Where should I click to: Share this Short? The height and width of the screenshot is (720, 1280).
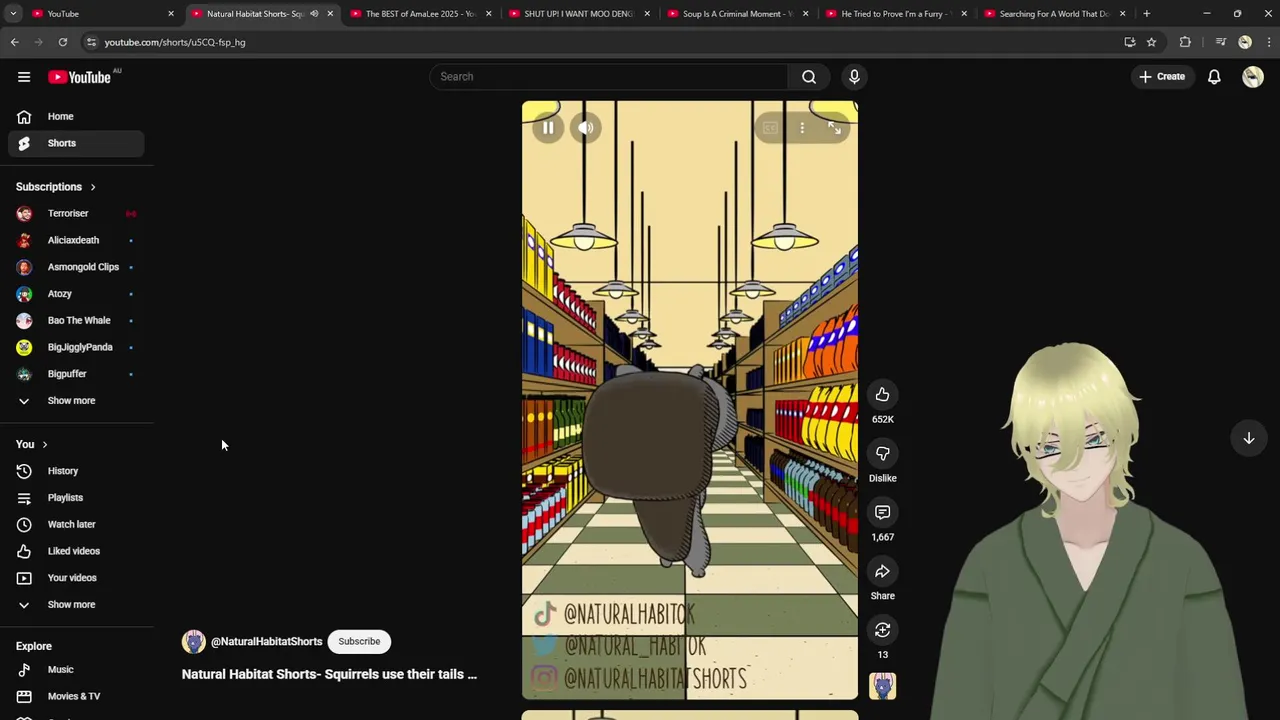[882, 572]
